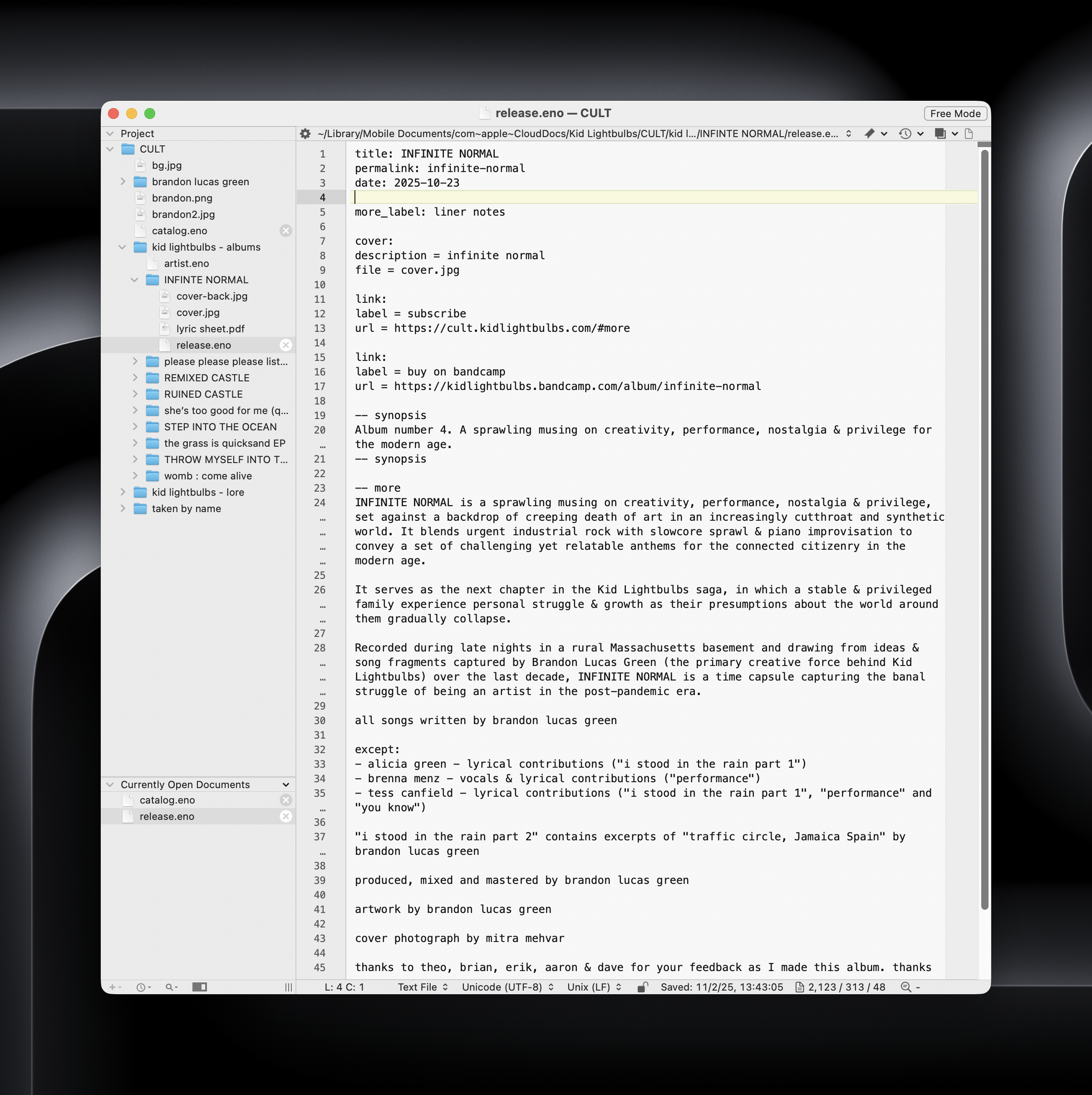This screenshot has width=1092, height=1095.
Task: Open the Text File language dropdown
Action: [x=423, y=987]
